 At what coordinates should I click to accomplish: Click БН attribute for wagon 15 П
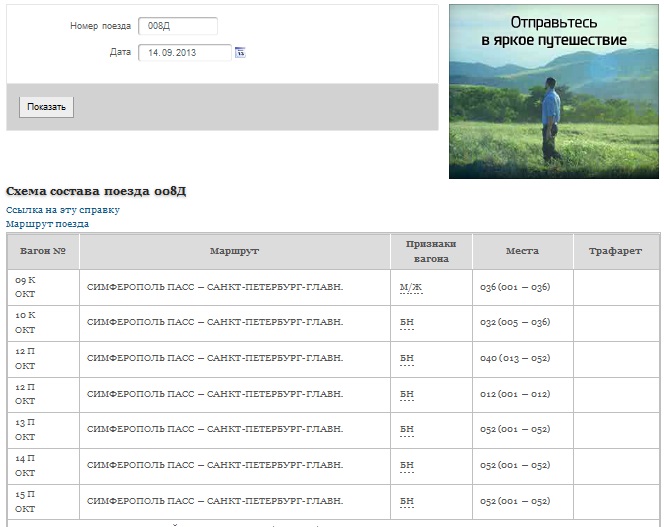pyautogui.click(x=406, y=502)
